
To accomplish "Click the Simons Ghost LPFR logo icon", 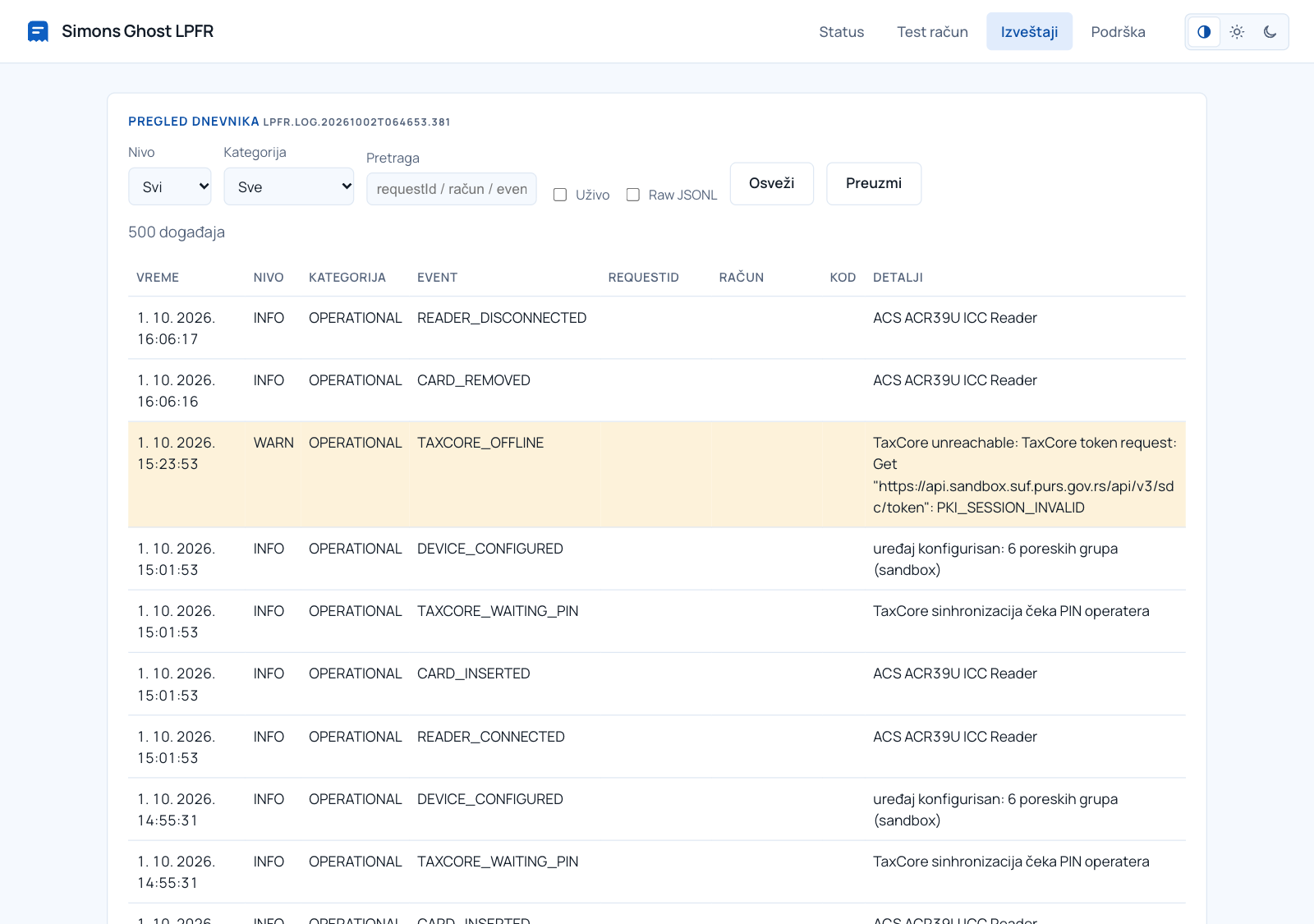I will (x=38, y=31).
